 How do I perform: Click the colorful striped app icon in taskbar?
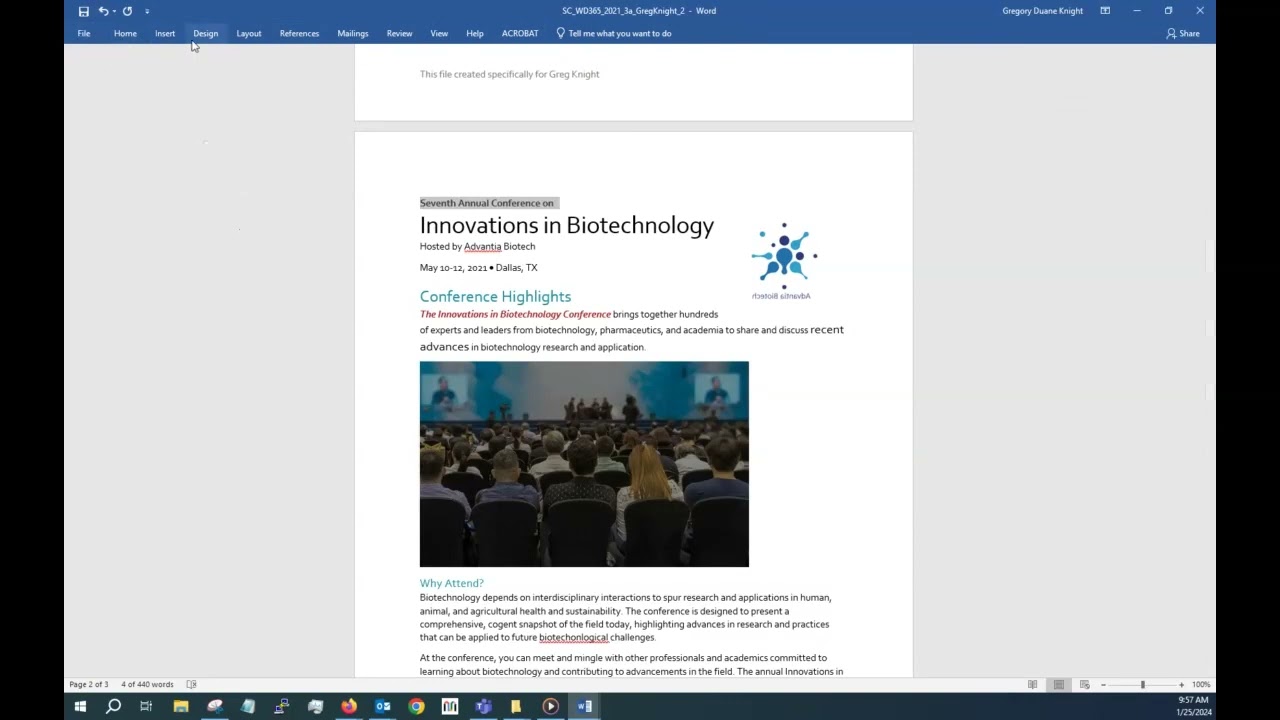click(450, 706)
